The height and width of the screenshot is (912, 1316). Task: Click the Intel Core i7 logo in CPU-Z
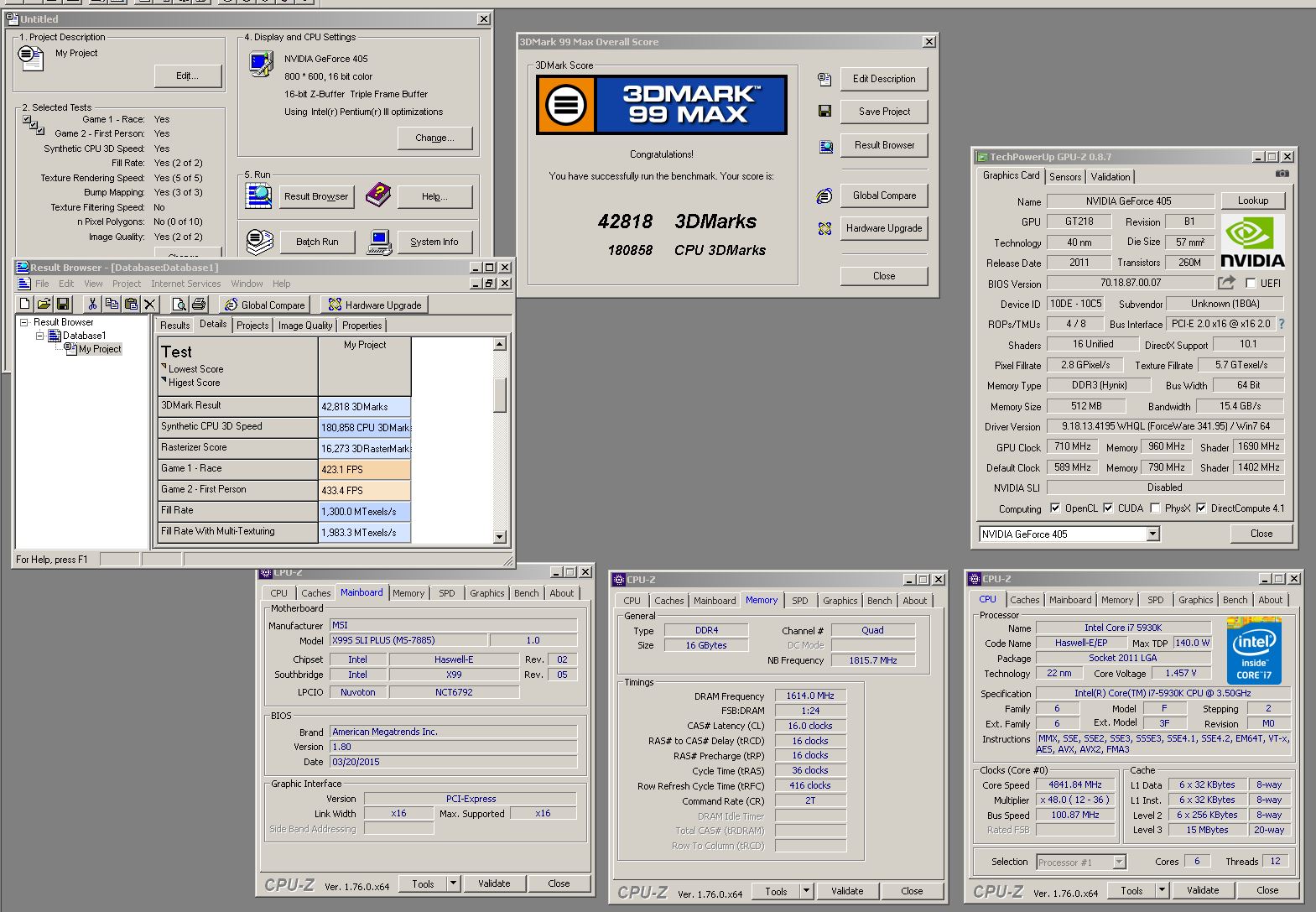(1254, 650)
